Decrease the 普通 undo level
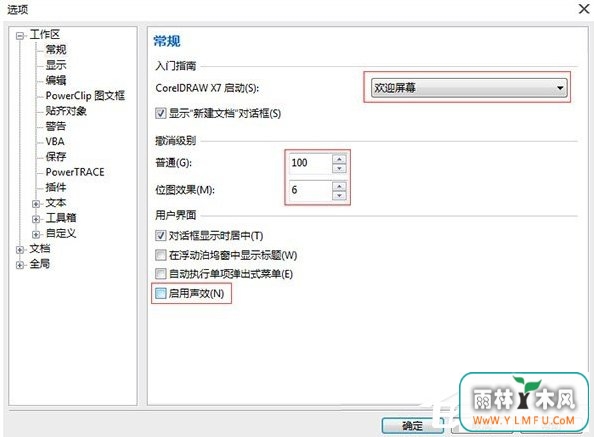The height and width of the screenshot is (437, 594). [339, 168]
